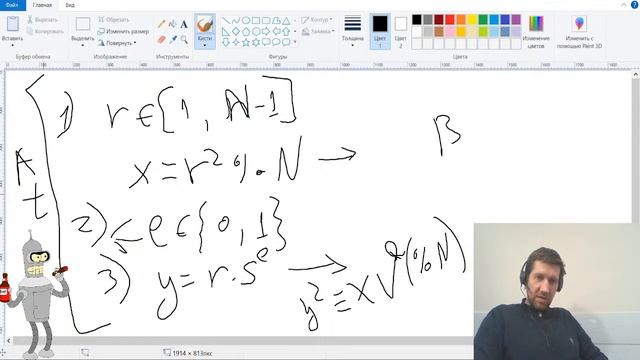Activate Цвет 2 background color
This screenshot has width=640, height=360.
(x=400, y=32)
